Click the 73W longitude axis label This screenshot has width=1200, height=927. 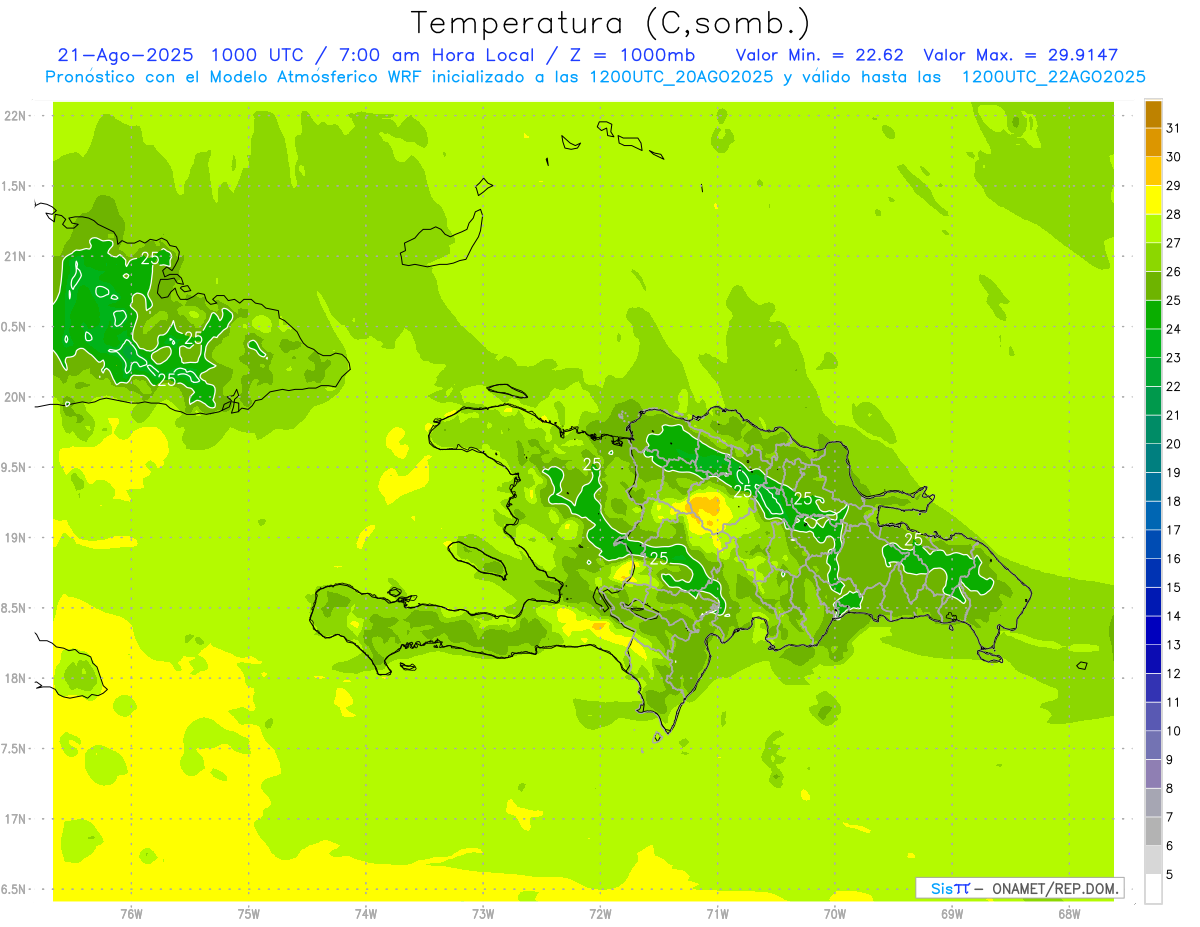coord(483,913)
